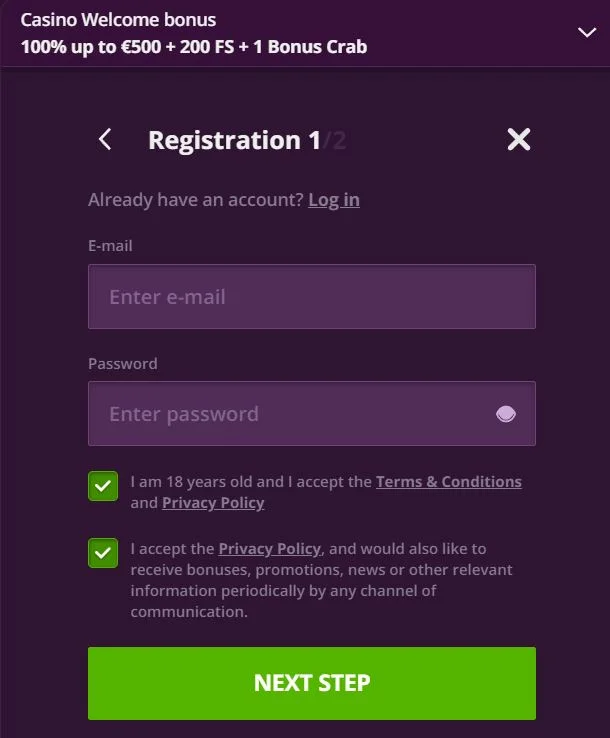Screen dimensions: 610x738
Task: Show password using the eye icon
Action: tap(506, 414)
